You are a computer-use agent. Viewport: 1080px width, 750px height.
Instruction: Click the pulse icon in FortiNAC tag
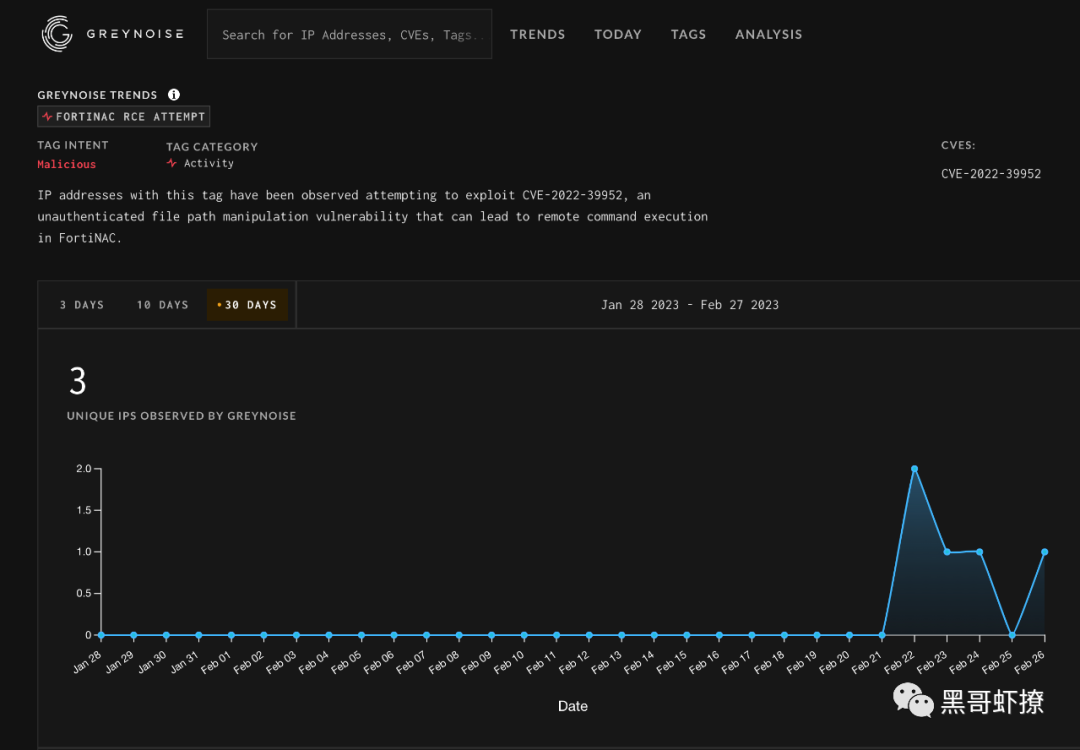pyautogui.click(x=47, y=116)
